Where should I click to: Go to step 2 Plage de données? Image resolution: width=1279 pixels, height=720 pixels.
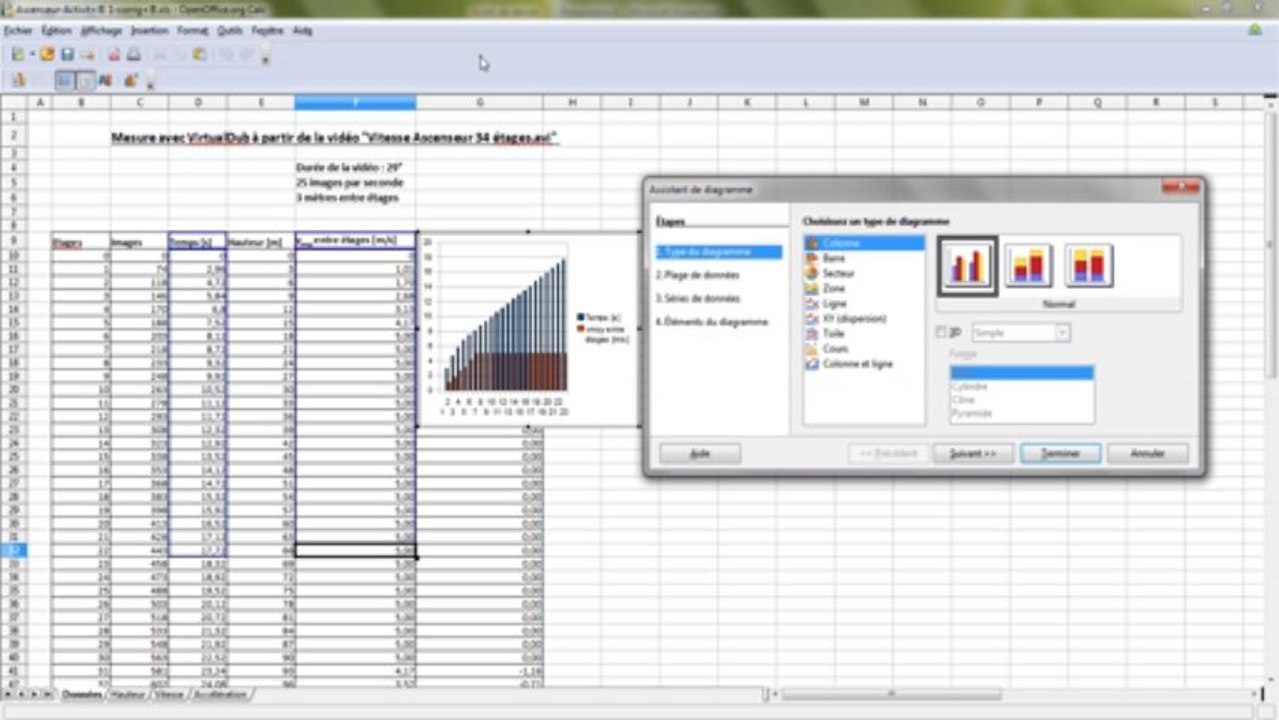[x=698, y=274]
